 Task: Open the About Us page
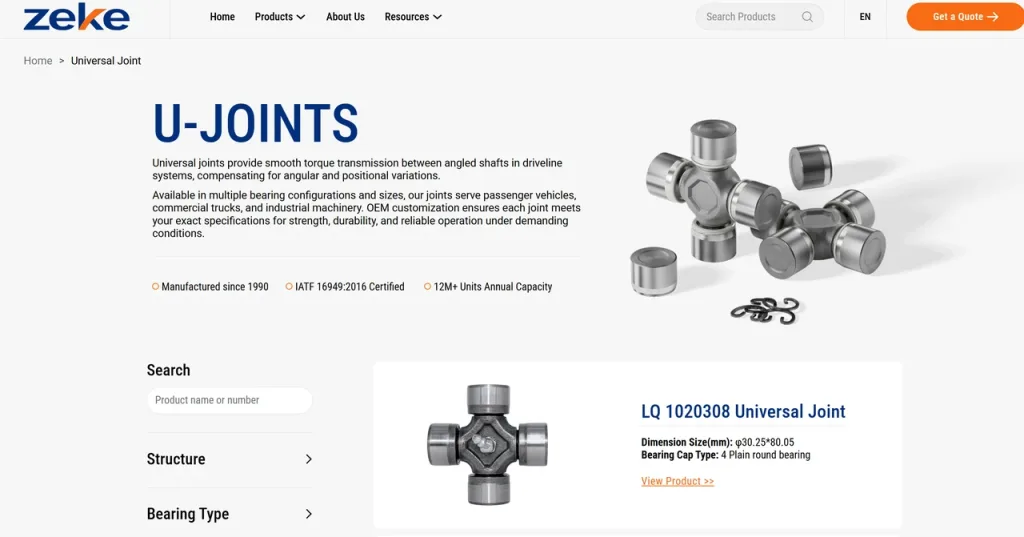(345, 17)
